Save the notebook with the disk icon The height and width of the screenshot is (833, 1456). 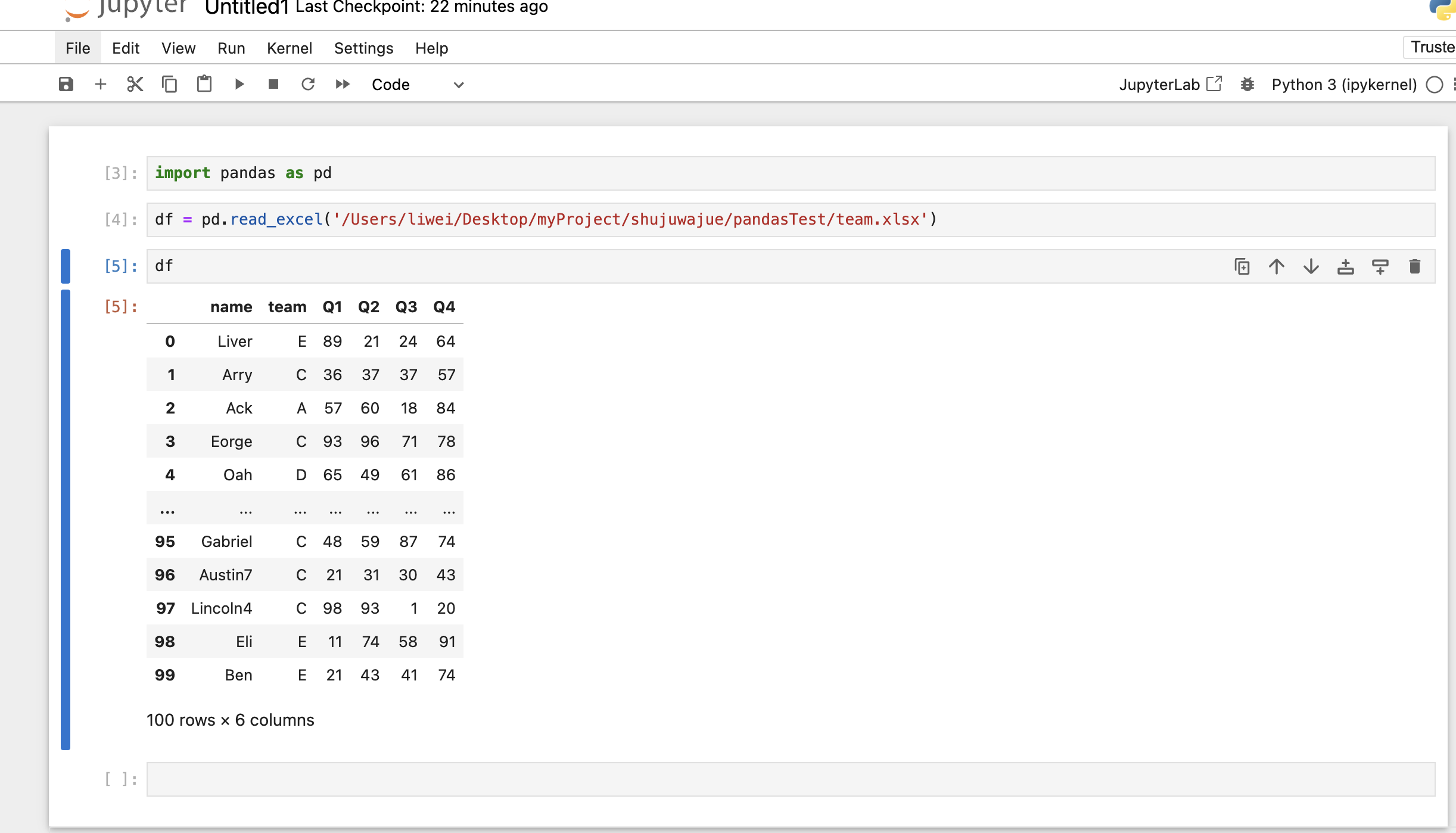66,84
